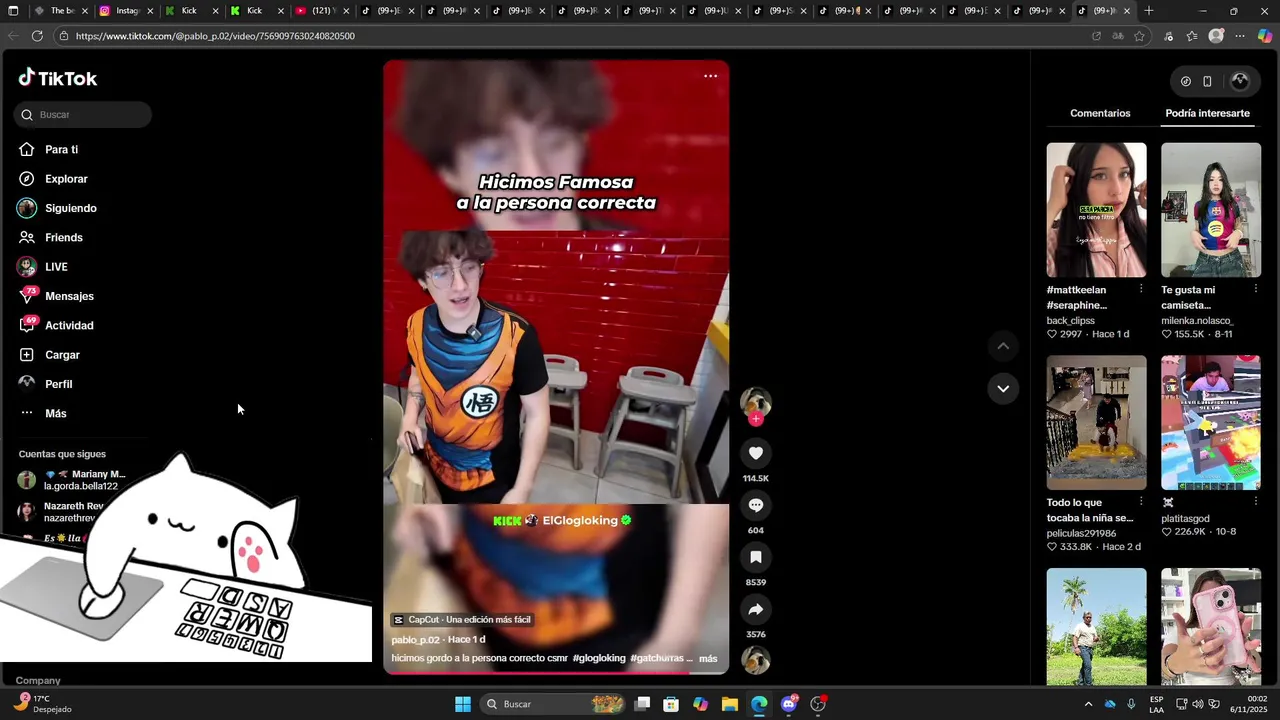Viewport: 1280px width, 720px height.
Task: Open Windows Start menu
Action: (x=463, y=704)
